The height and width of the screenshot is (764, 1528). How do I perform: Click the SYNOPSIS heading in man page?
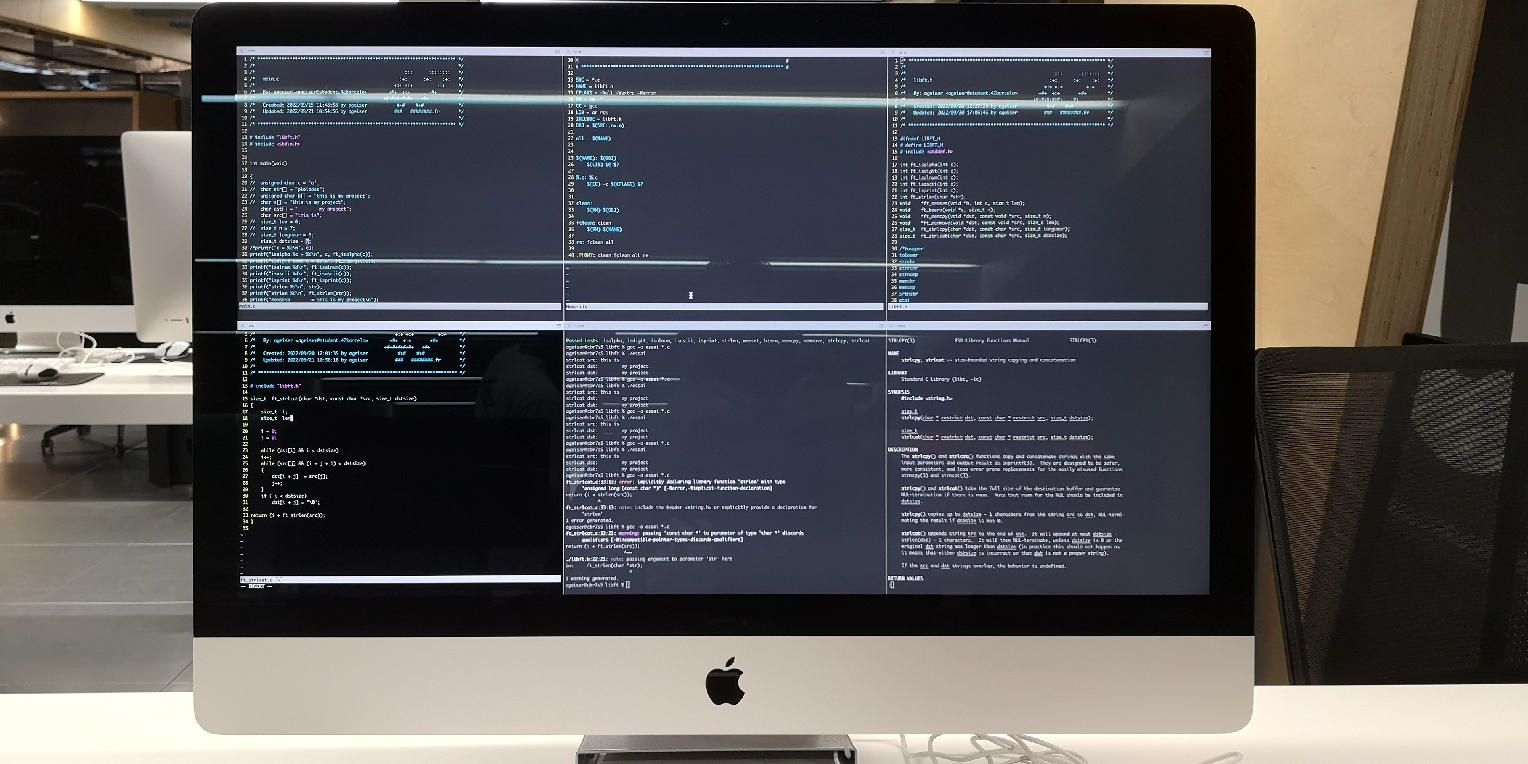pyautogui.click(x=902, y=390)
